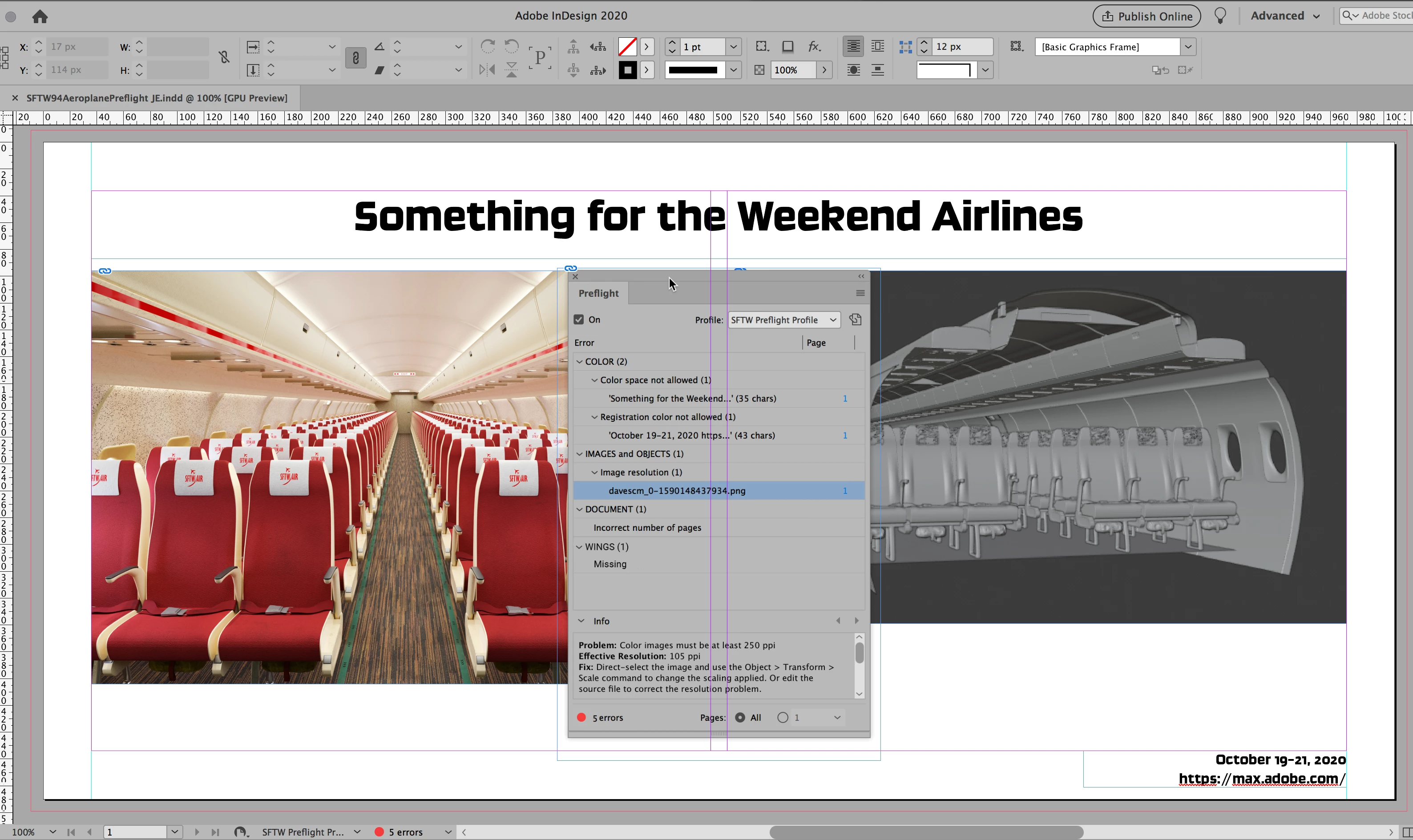Image resolution: width=1413 pixels, height=840 pixels.
Task: Click the lightbulb learn icon
Action: (1220, 16)
